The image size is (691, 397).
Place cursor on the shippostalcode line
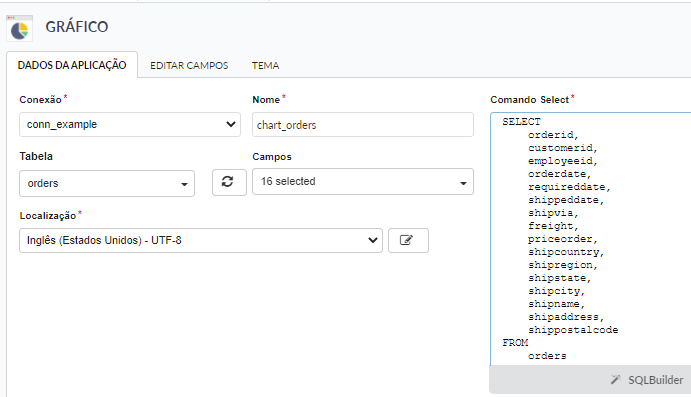pyautogui.click(x=573, y=330)
